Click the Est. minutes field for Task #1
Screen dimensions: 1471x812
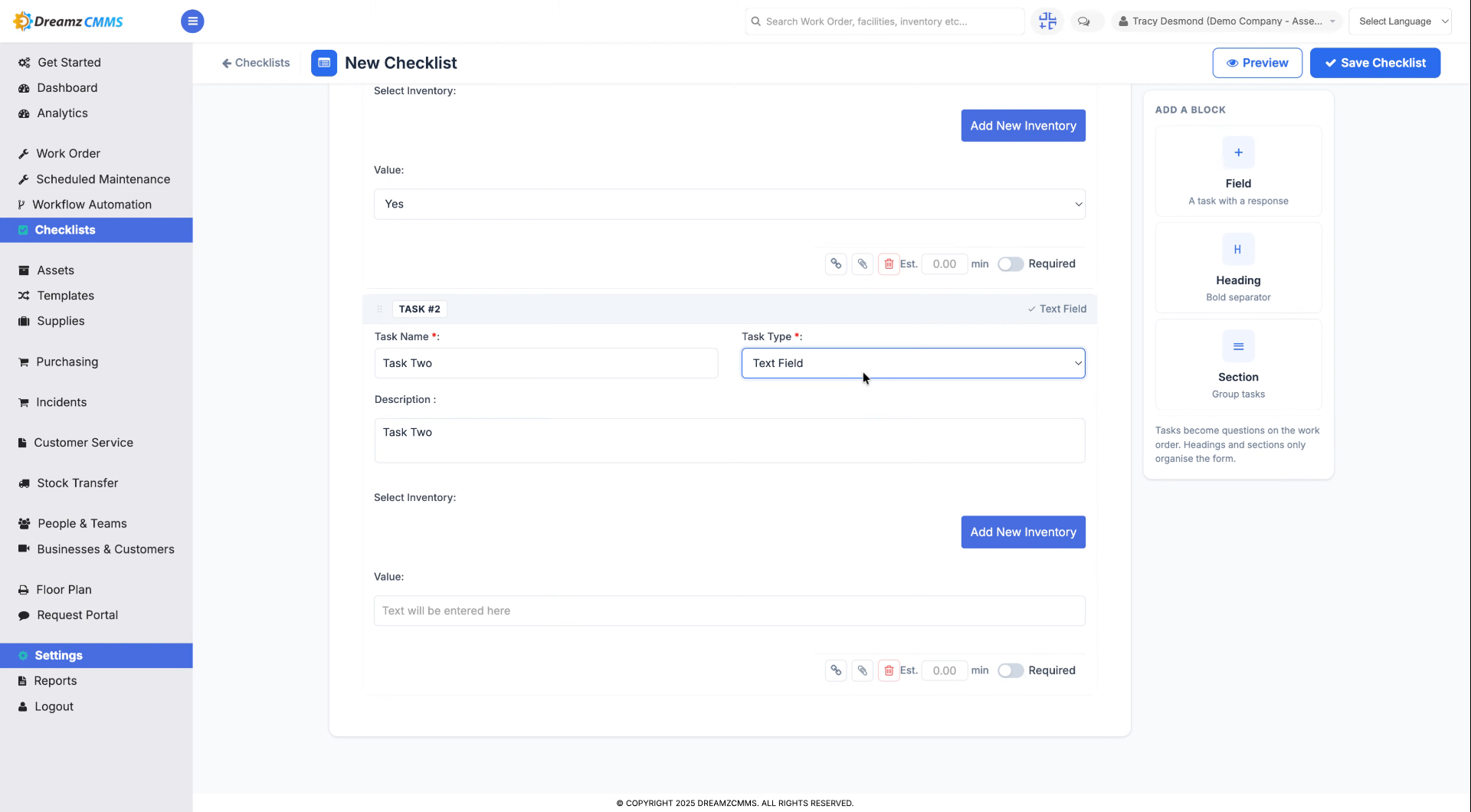[944, 264]
